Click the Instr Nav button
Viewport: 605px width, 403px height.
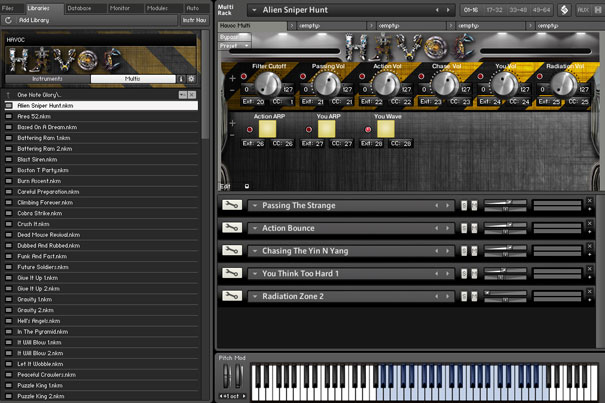point(193,20)
